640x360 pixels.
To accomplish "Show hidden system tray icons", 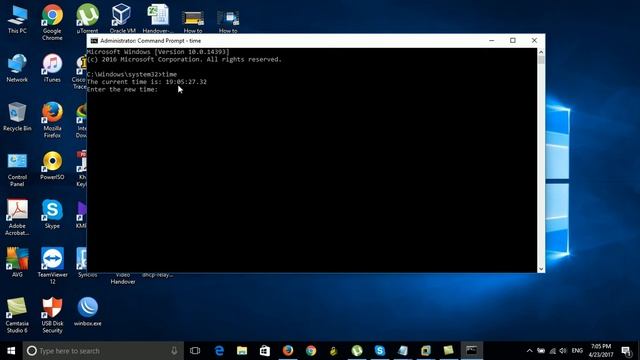I will 529,351.
